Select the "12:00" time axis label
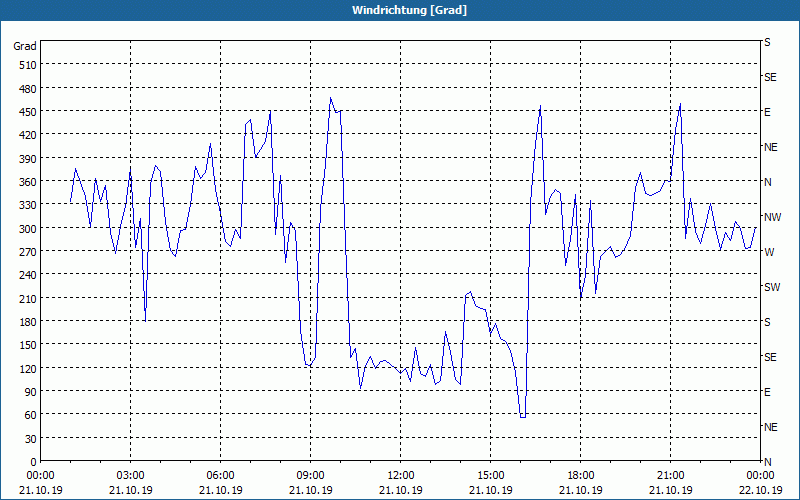Screen dimensions: 800x500 pyautogui.click(x=401, y=476)
